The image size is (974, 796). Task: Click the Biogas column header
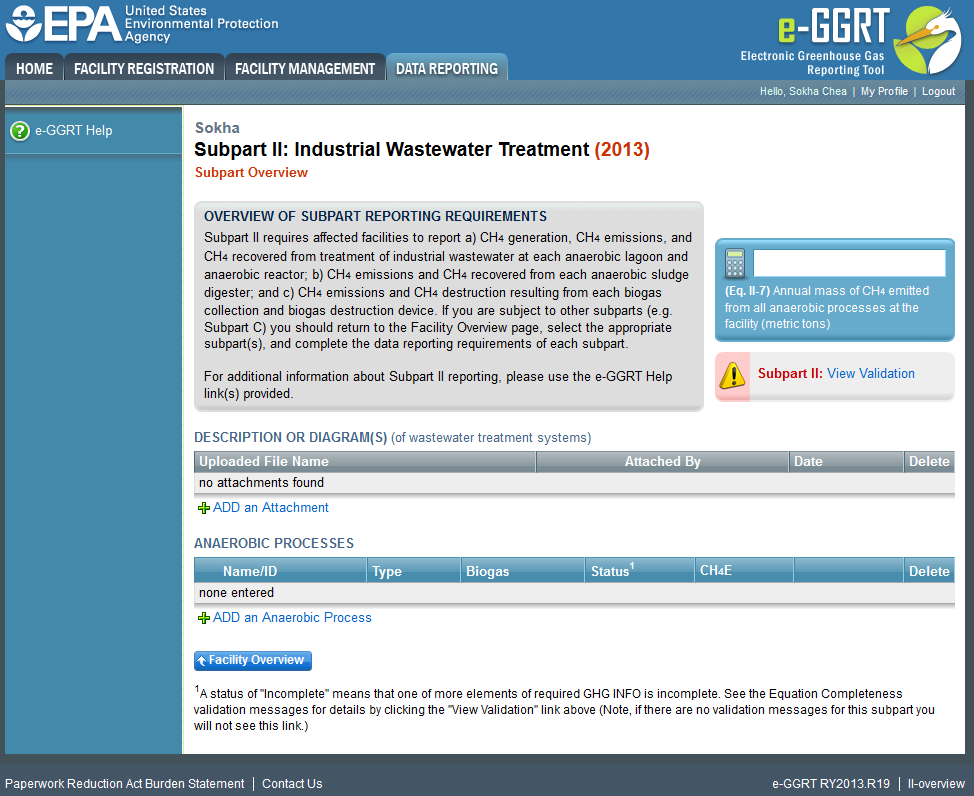tap(522, 571)
